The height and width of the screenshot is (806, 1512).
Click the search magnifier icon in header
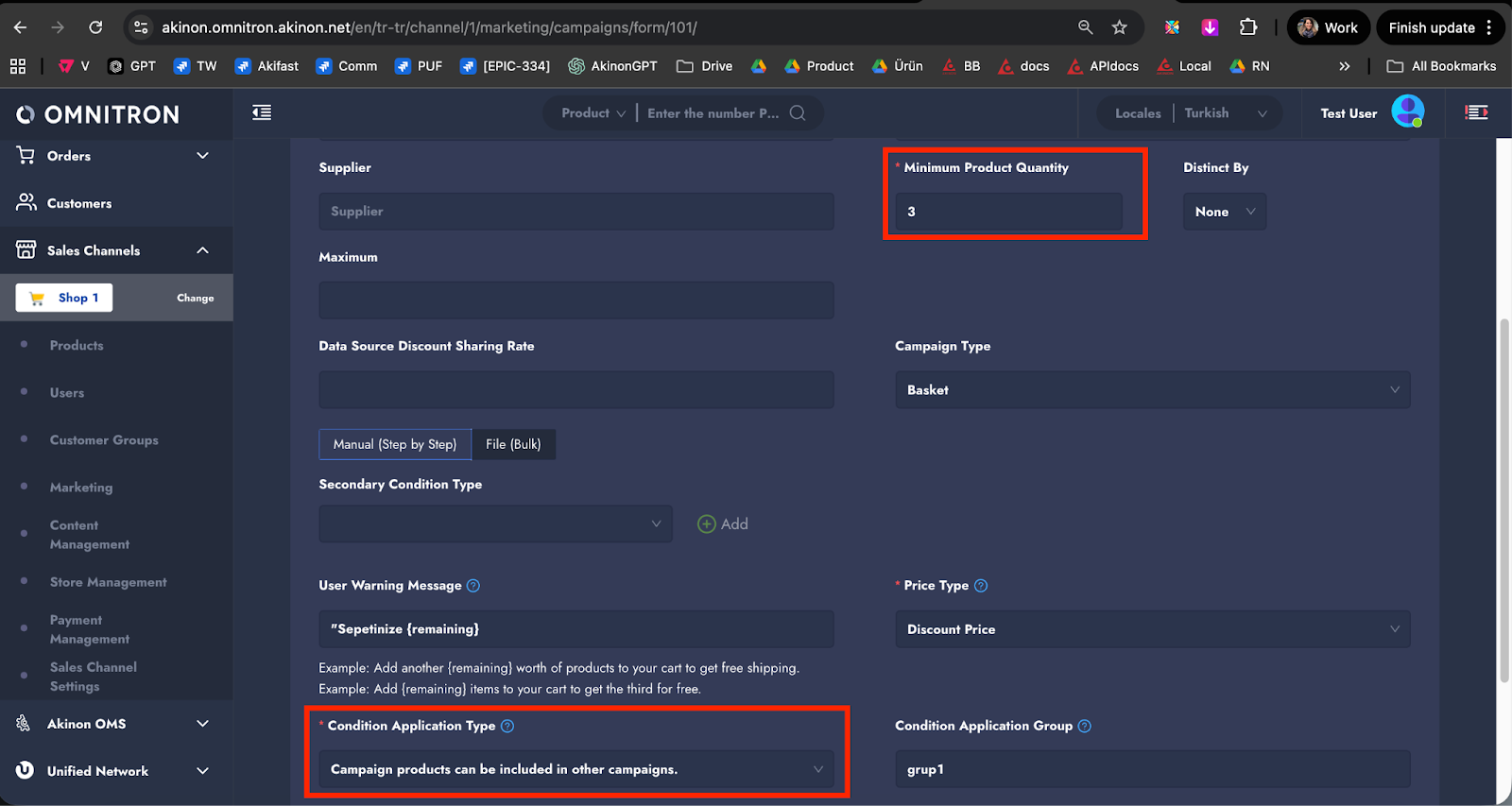pos(798,113)
